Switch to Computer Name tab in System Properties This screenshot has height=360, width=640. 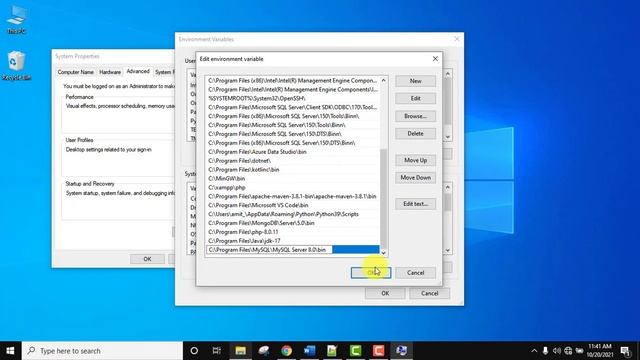coord(76,72)
